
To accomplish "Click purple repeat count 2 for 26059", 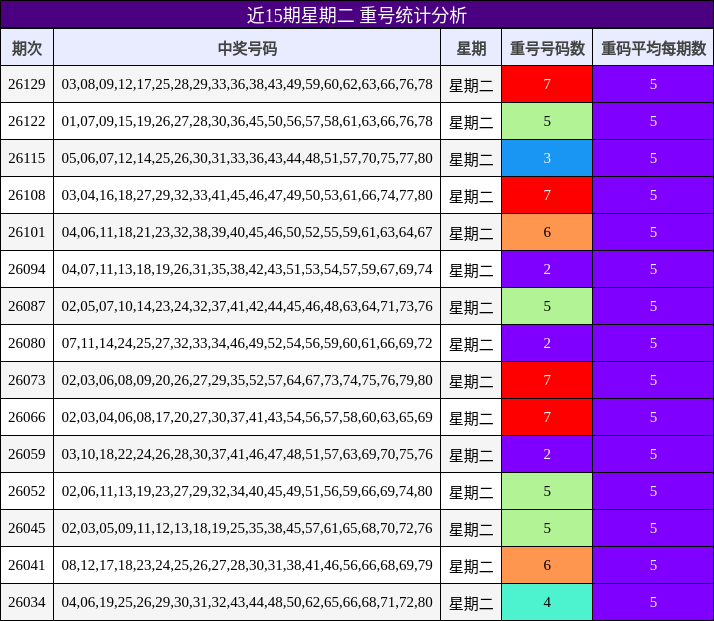I will [547, 454].
